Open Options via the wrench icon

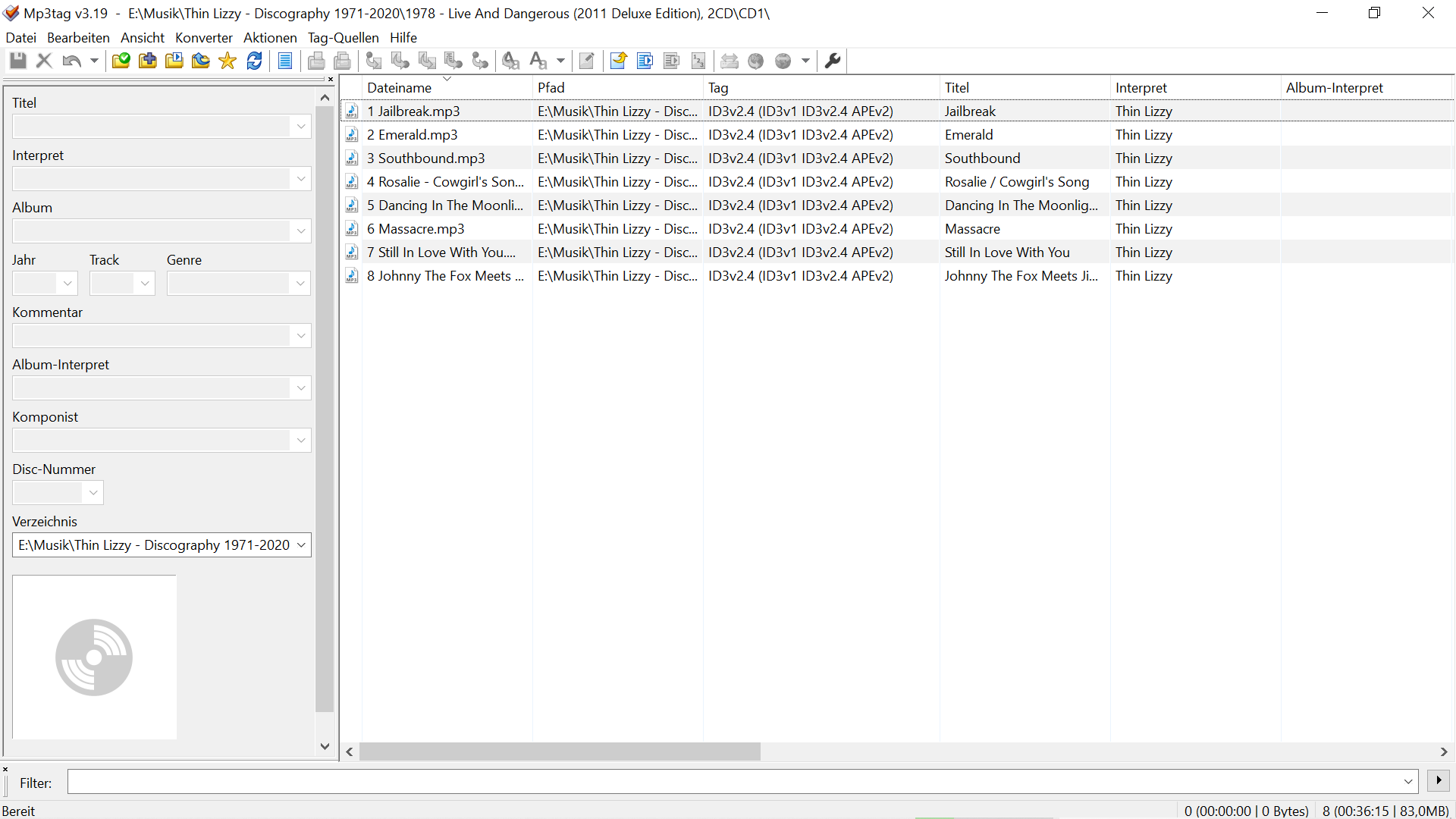coord(833,61)
